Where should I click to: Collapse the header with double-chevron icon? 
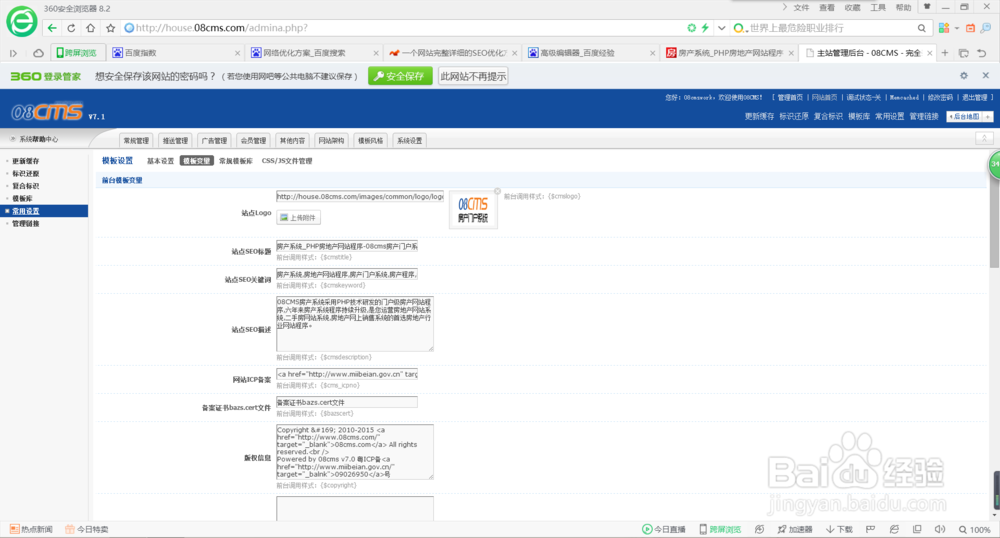tap(984, 138)
